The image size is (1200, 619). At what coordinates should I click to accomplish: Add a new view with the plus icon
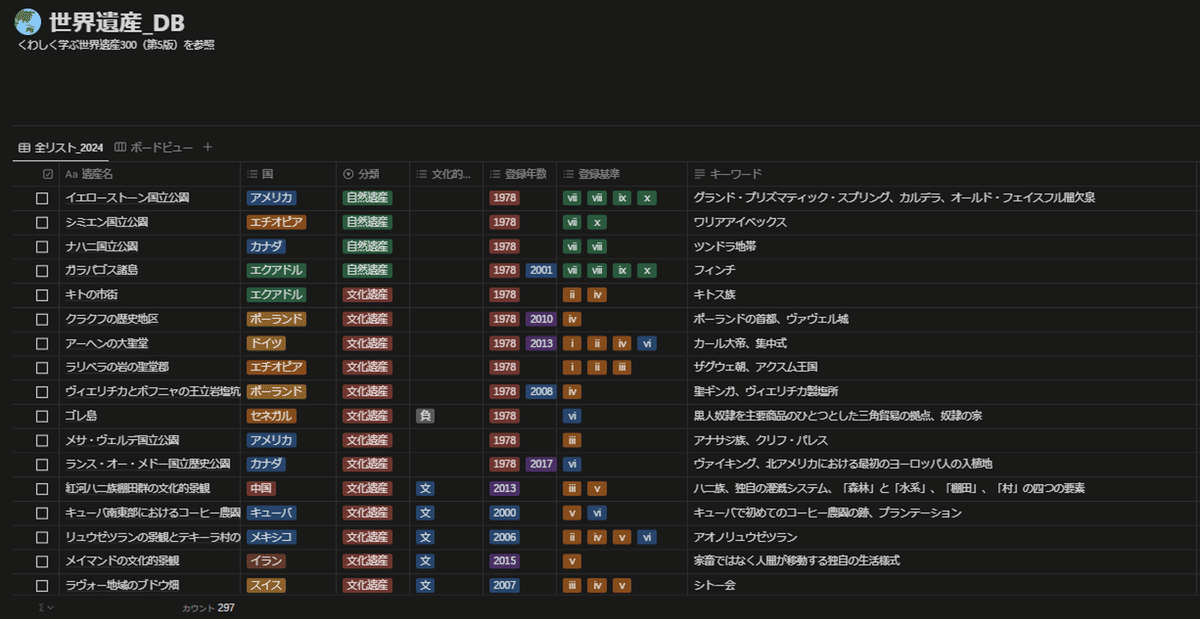[x=208, y=147]
